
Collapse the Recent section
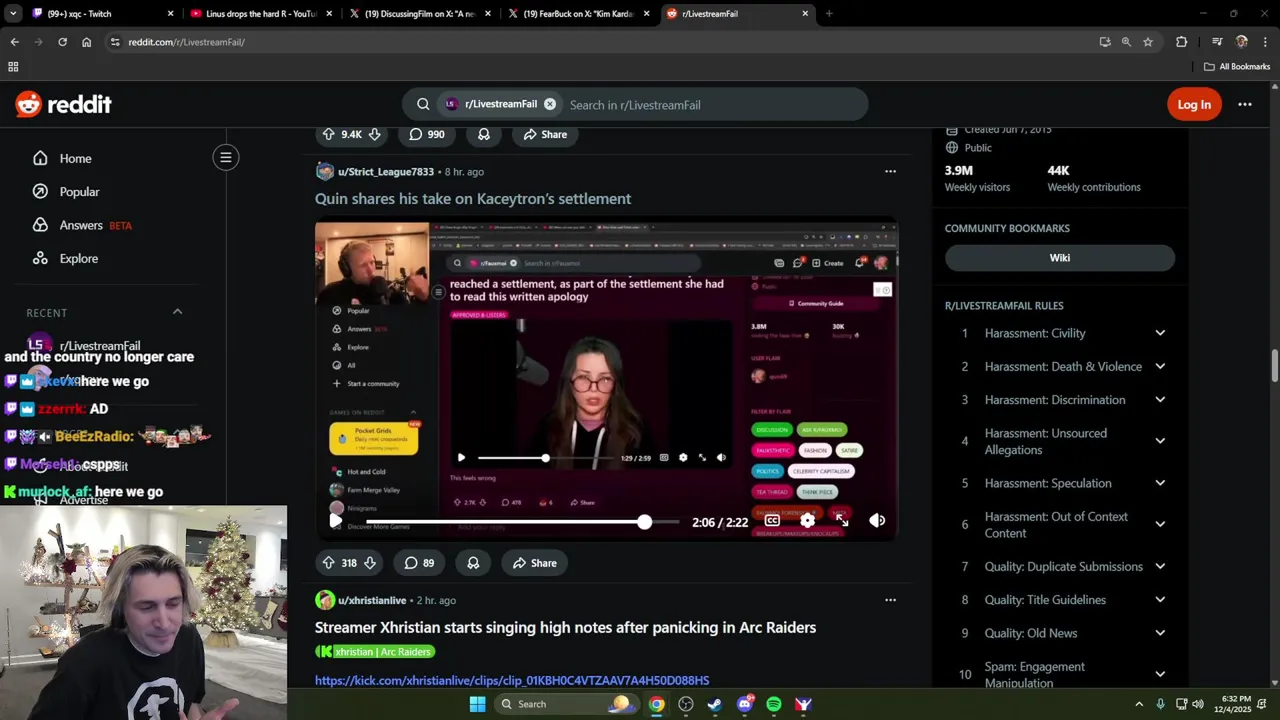point(177,312)
